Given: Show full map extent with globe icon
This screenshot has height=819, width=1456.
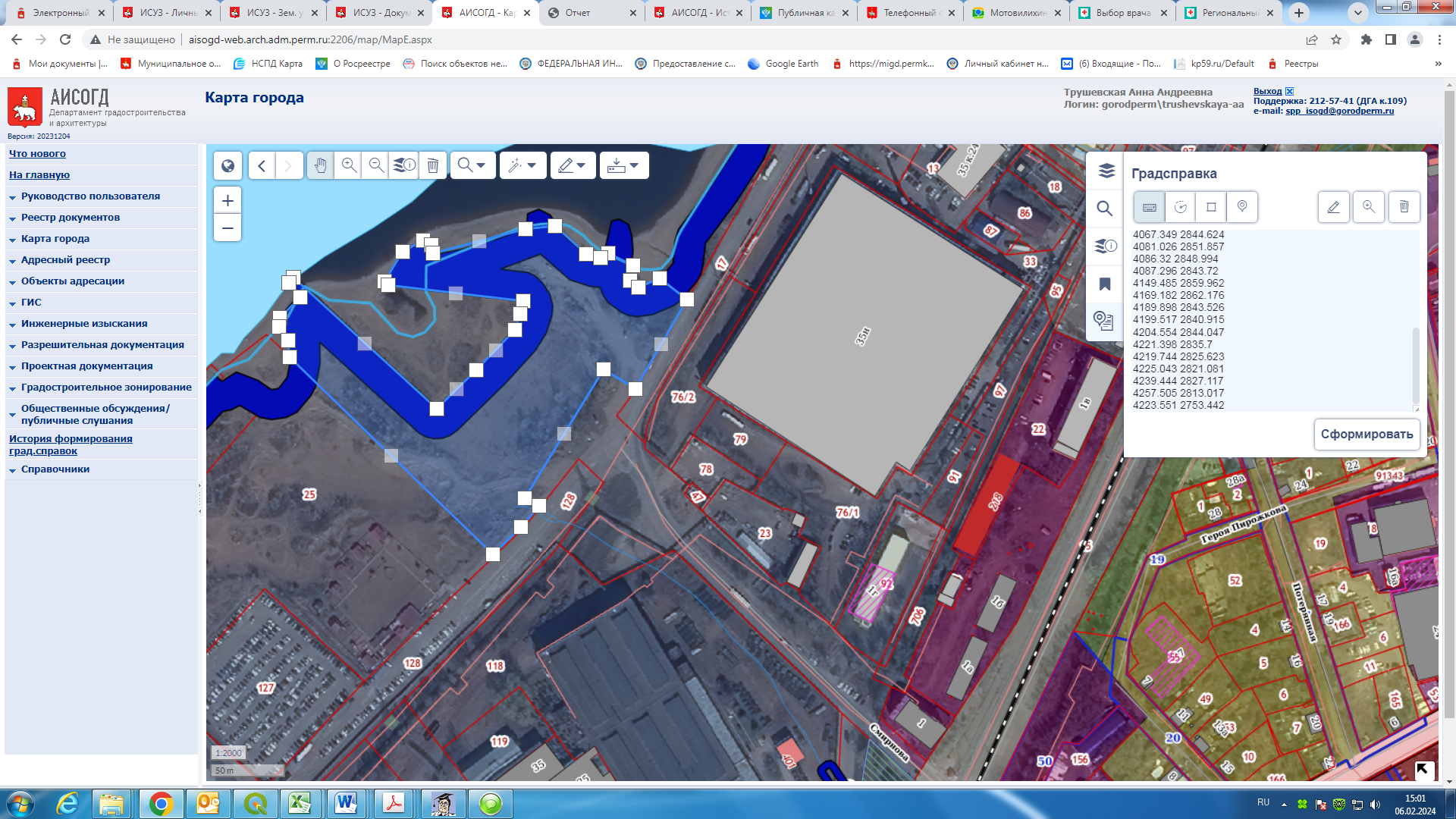Looking at the screenshot, I should (227, 165).
